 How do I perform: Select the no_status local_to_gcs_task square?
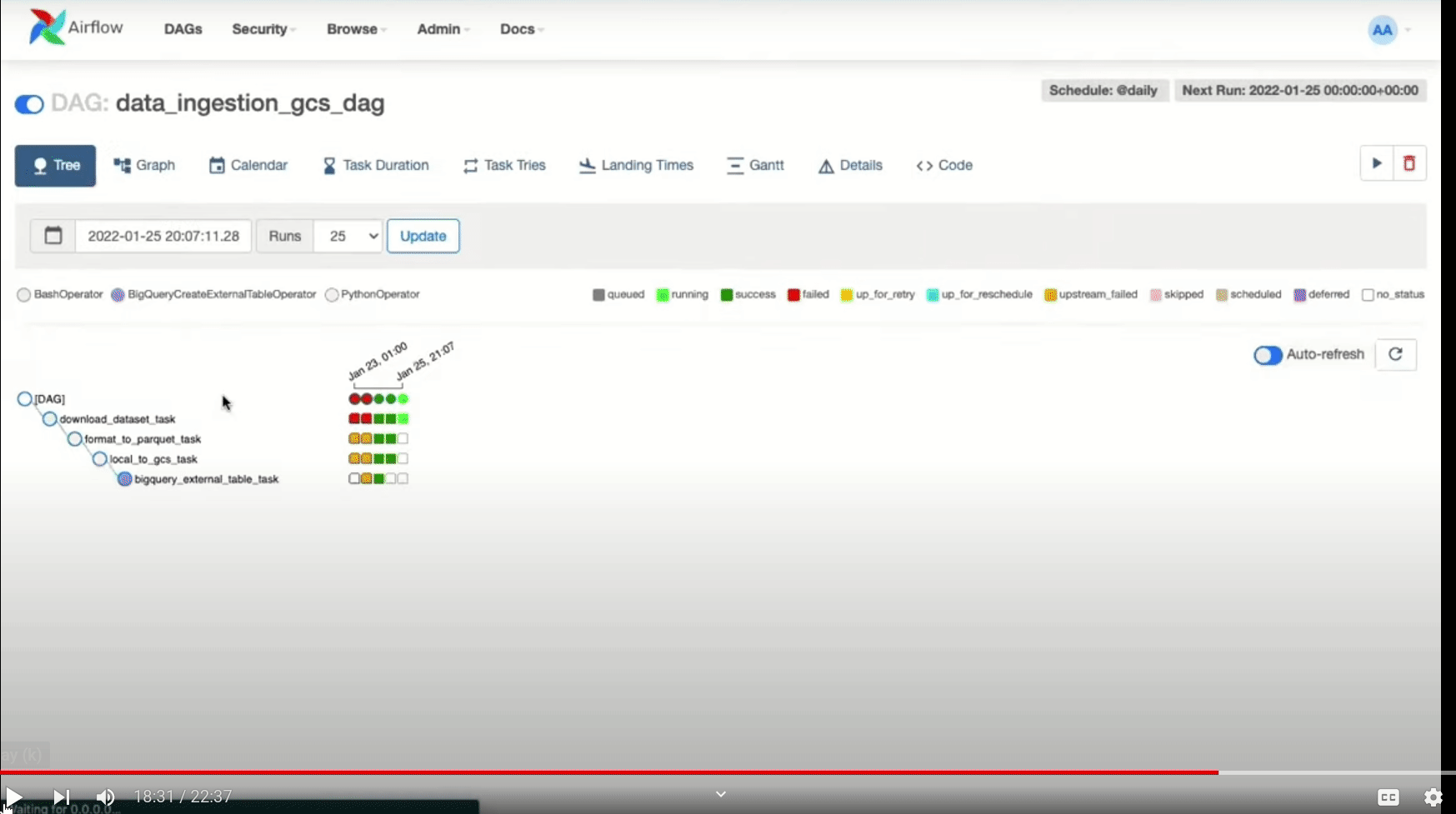(403, 459)
